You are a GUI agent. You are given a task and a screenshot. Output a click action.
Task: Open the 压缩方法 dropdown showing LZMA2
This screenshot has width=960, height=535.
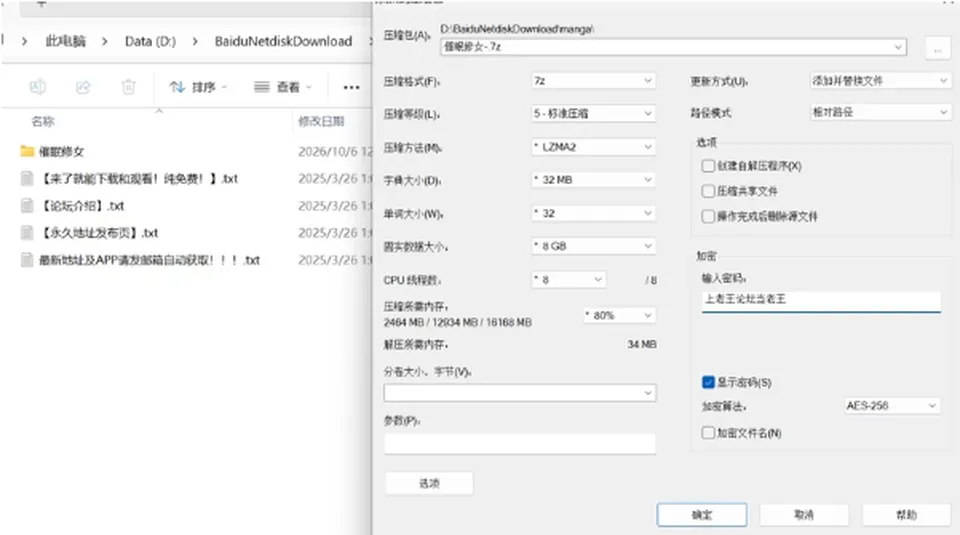click(x=593, y=147)
